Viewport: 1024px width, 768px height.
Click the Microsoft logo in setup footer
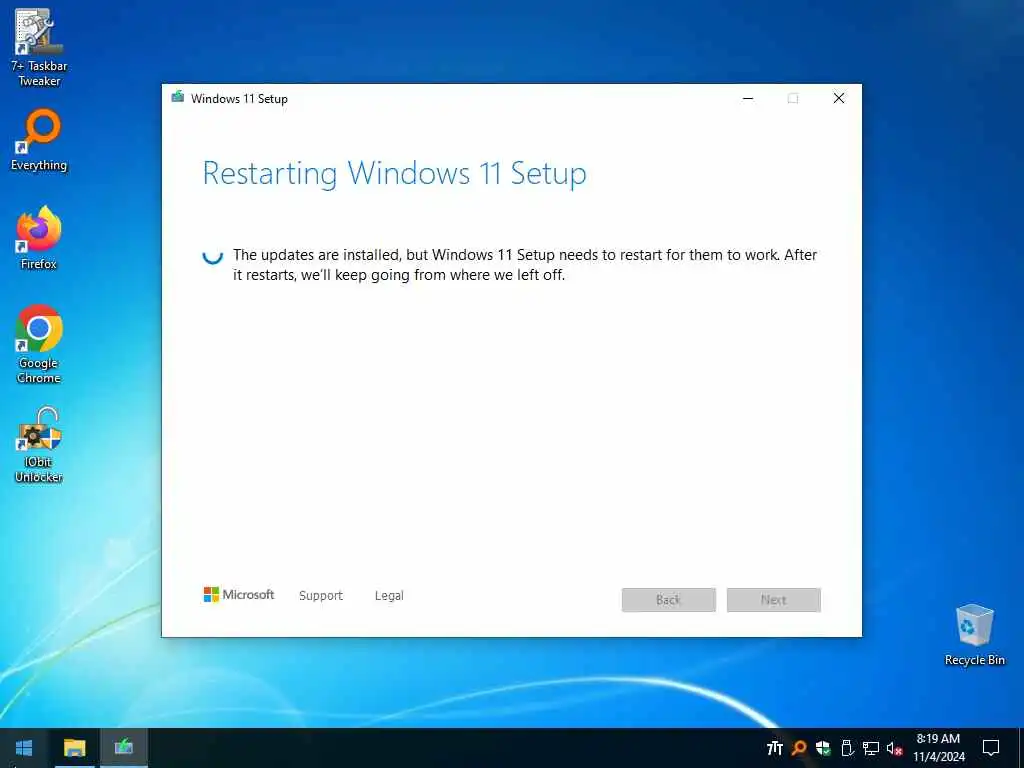[239, 595]
